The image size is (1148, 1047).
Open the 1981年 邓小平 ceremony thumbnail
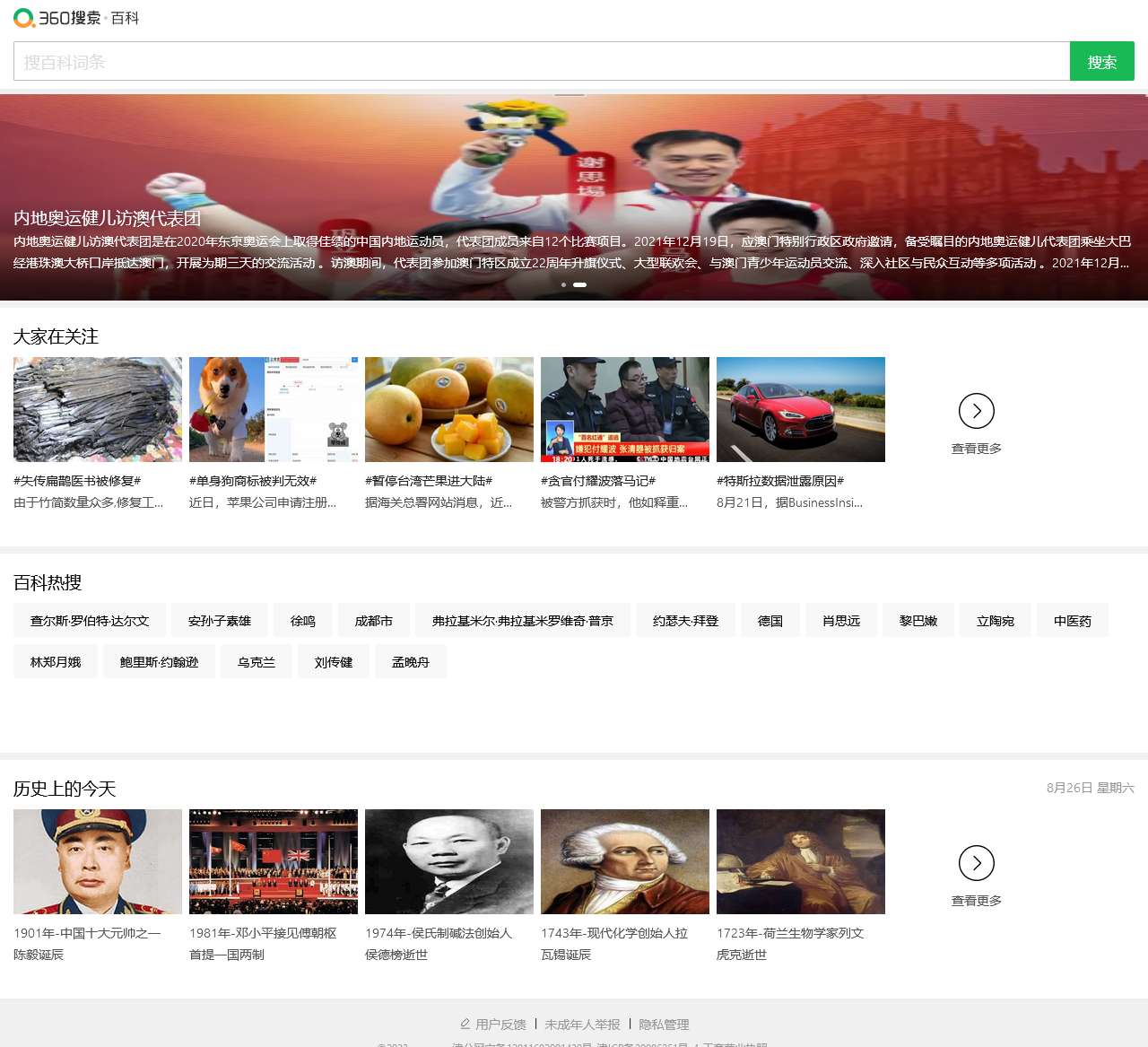click(274, 862)
